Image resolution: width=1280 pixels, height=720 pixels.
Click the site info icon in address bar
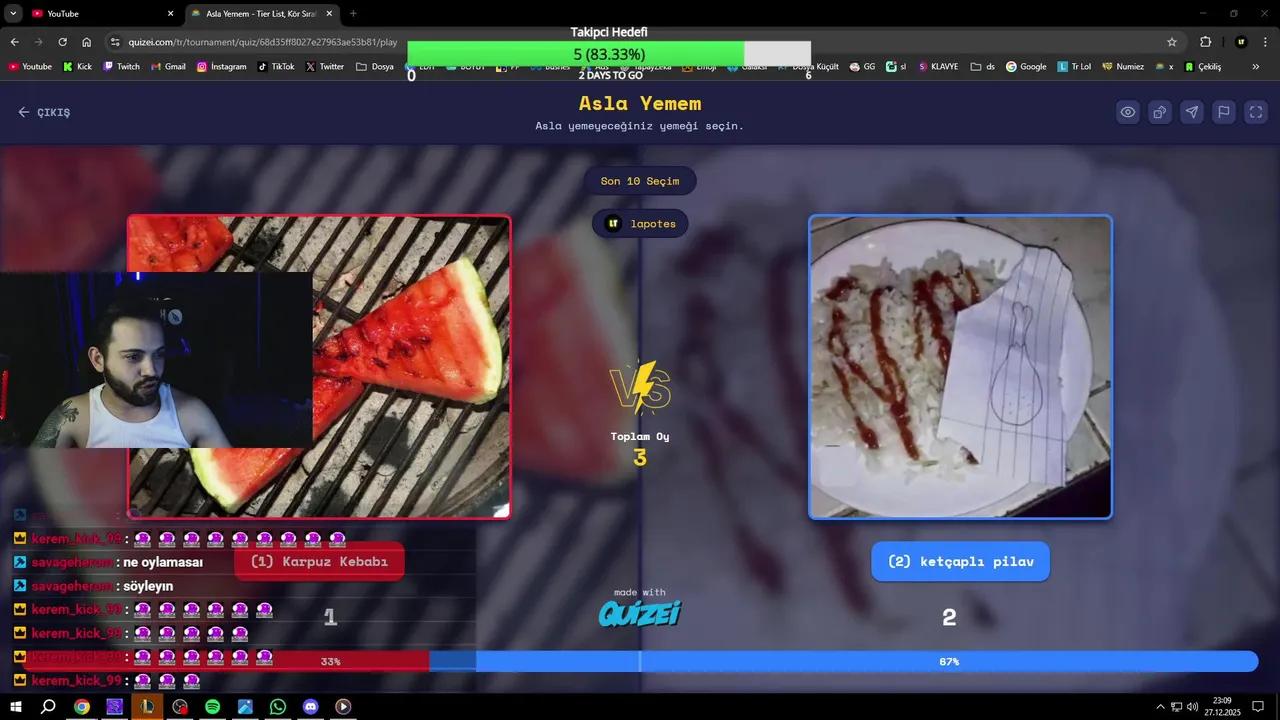115,42
